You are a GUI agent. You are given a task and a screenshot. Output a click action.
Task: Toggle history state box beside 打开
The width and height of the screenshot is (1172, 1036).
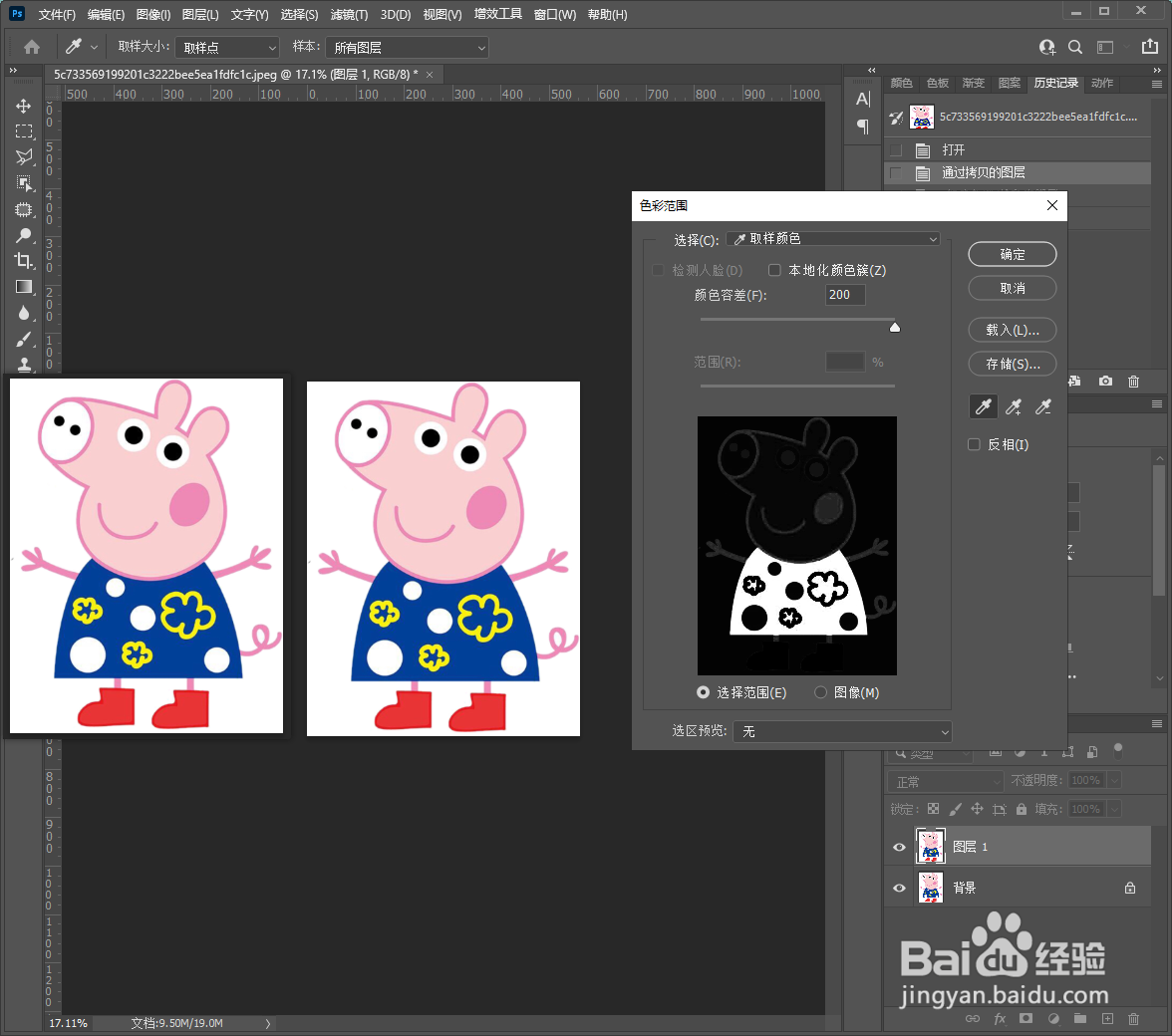pos(895,150)
